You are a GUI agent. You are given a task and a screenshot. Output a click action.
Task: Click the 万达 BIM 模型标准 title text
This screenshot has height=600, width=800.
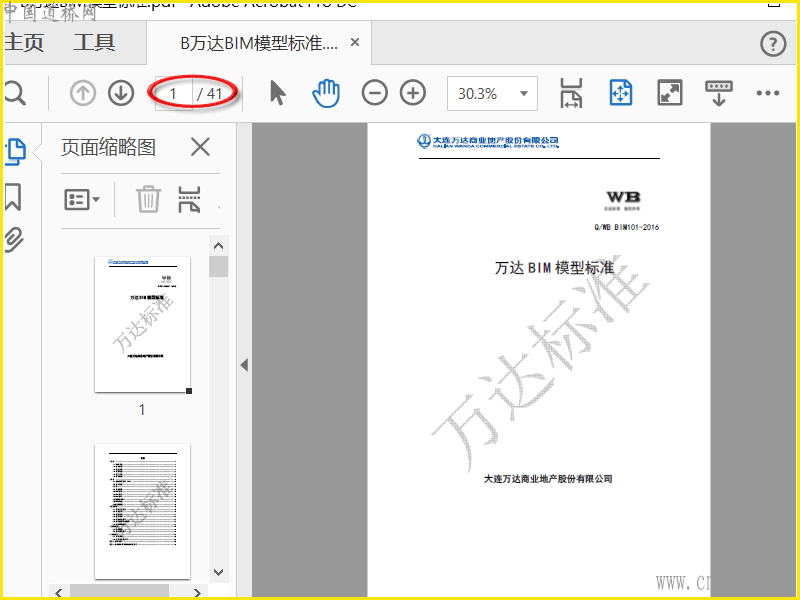tap(554, 267)
